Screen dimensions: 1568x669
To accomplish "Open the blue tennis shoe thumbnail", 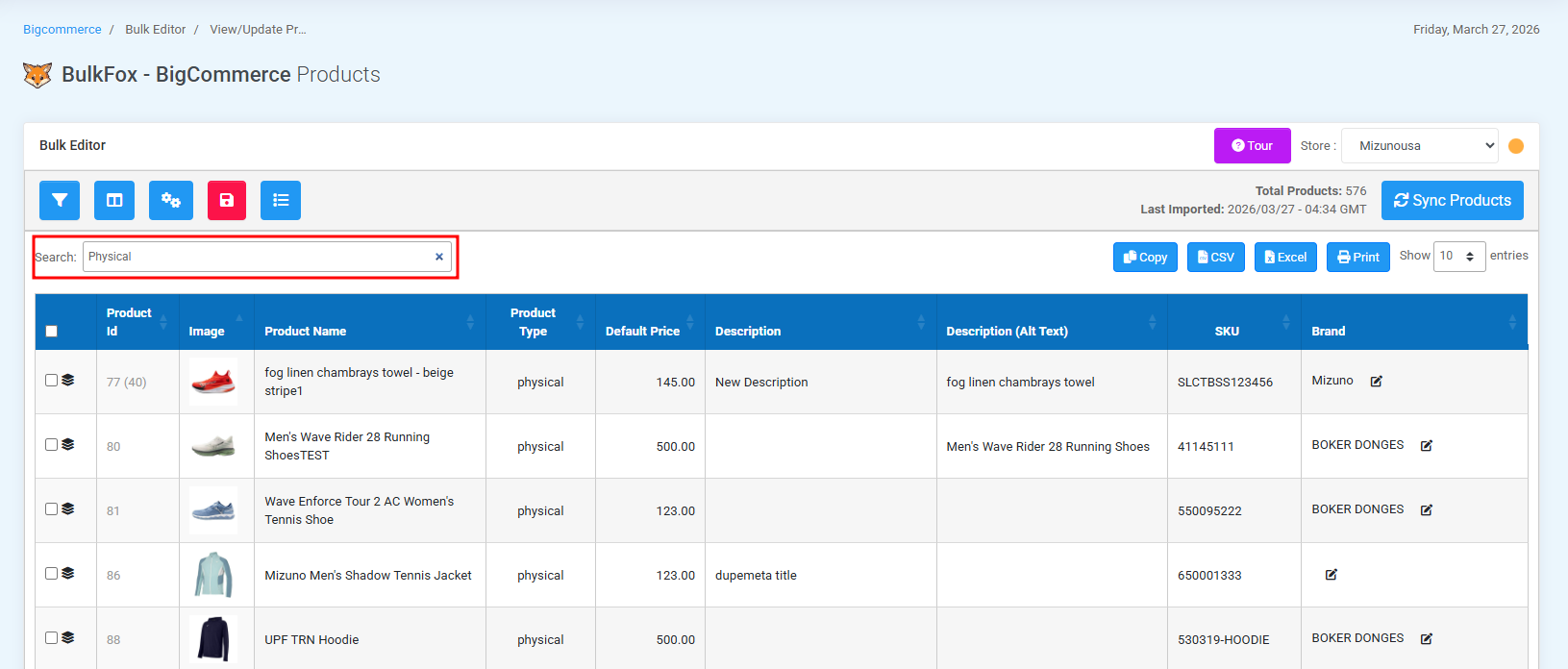I will [213, 510].
